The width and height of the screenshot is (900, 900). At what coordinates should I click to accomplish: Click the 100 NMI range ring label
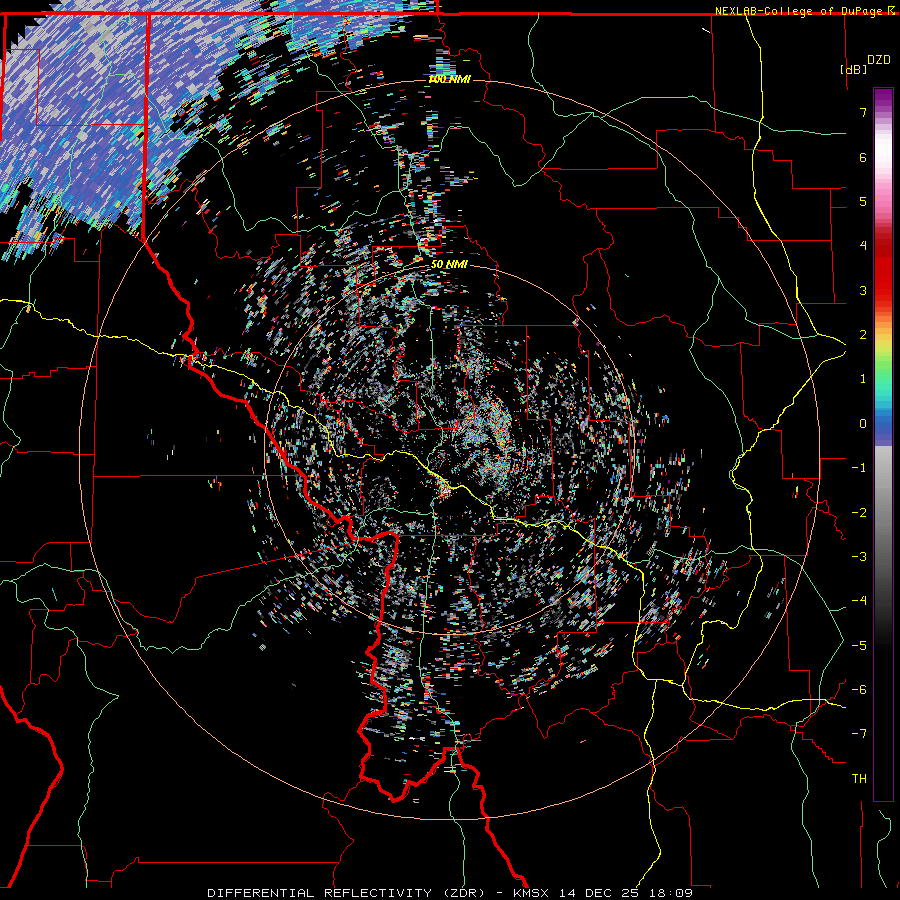449,79
